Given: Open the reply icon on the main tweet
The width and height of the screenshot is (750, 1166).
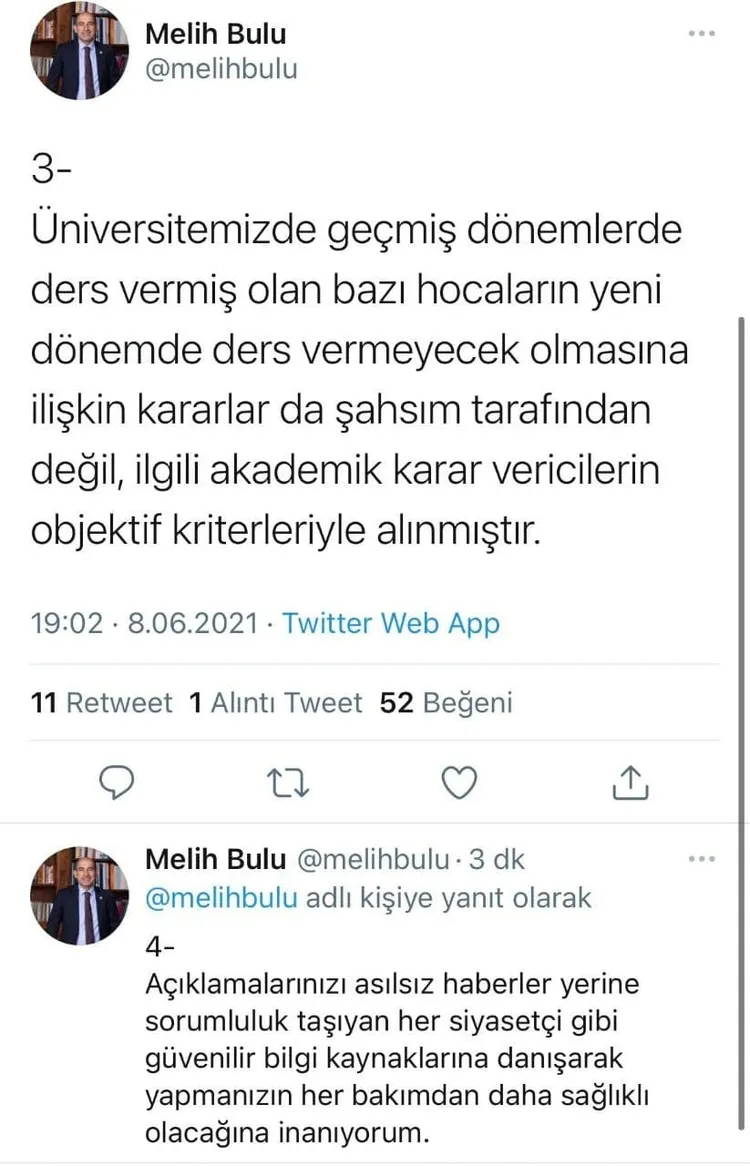Looking at the screenshot, I should tap(117, 783).
